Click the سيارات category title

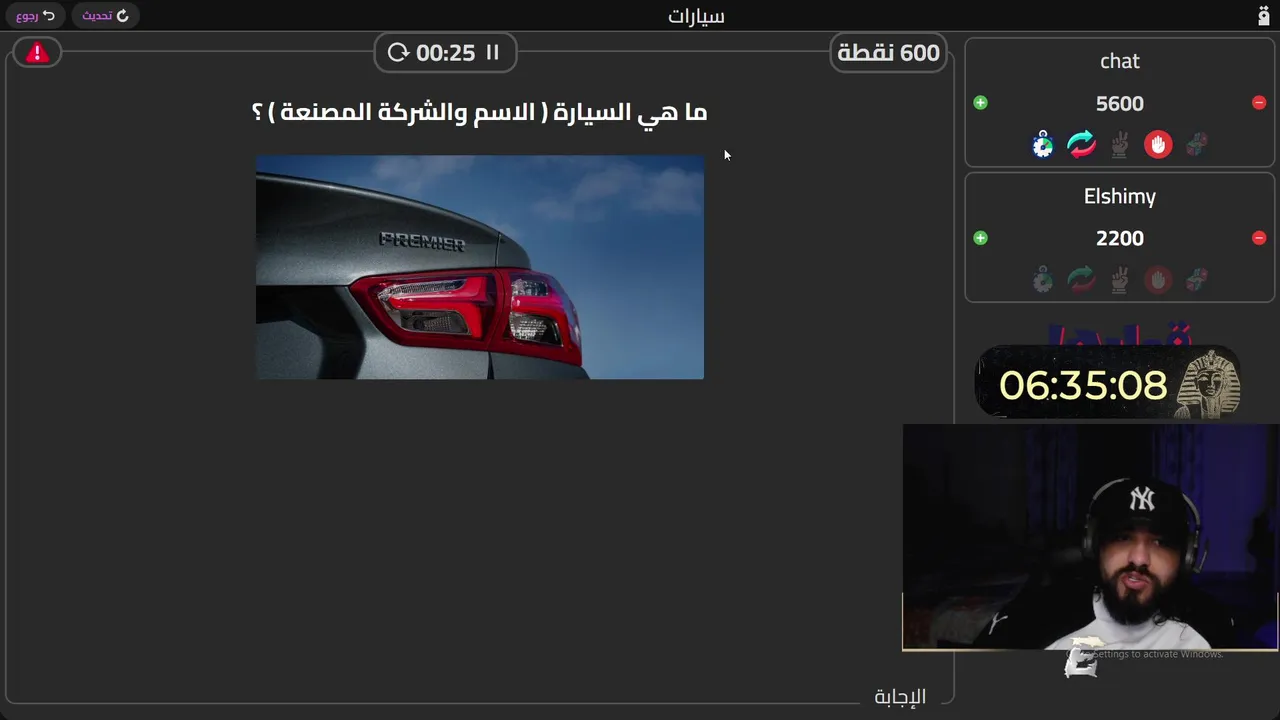click(x=696, y=16)
